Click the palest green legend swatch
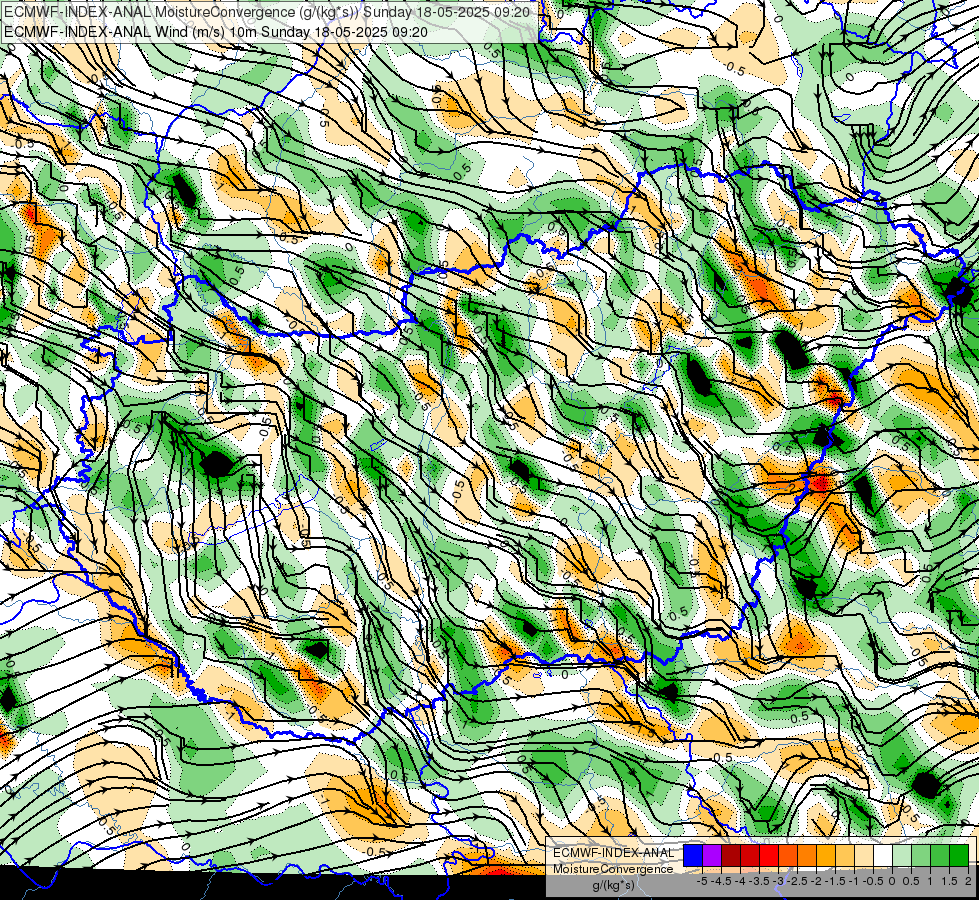Image resolution: width=979 pixels, height=900 pixels. pos(902,855)
